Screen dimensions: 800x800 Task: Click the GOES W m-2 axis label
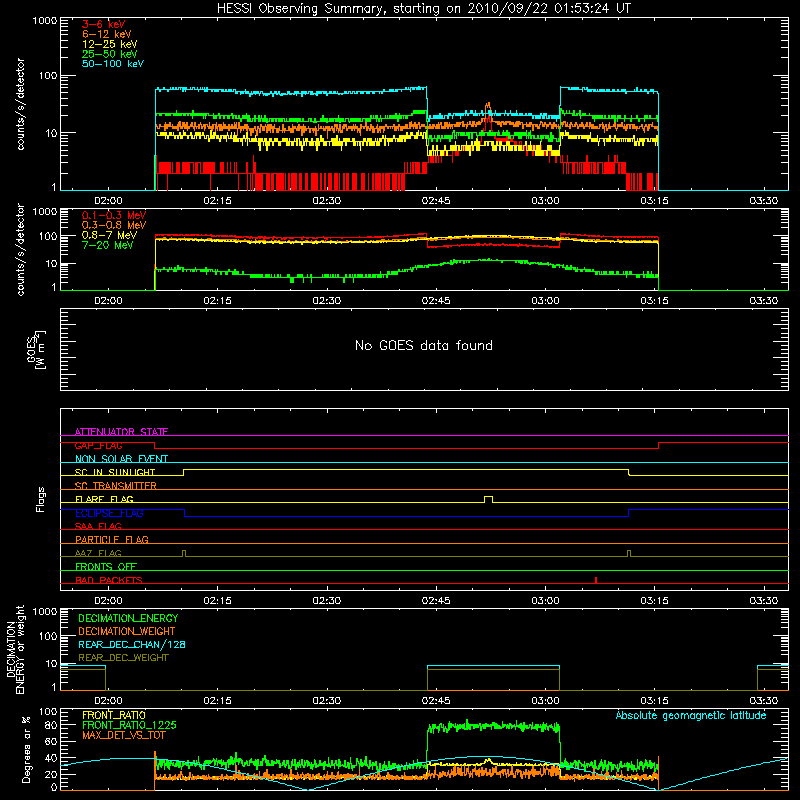point(36,349)
